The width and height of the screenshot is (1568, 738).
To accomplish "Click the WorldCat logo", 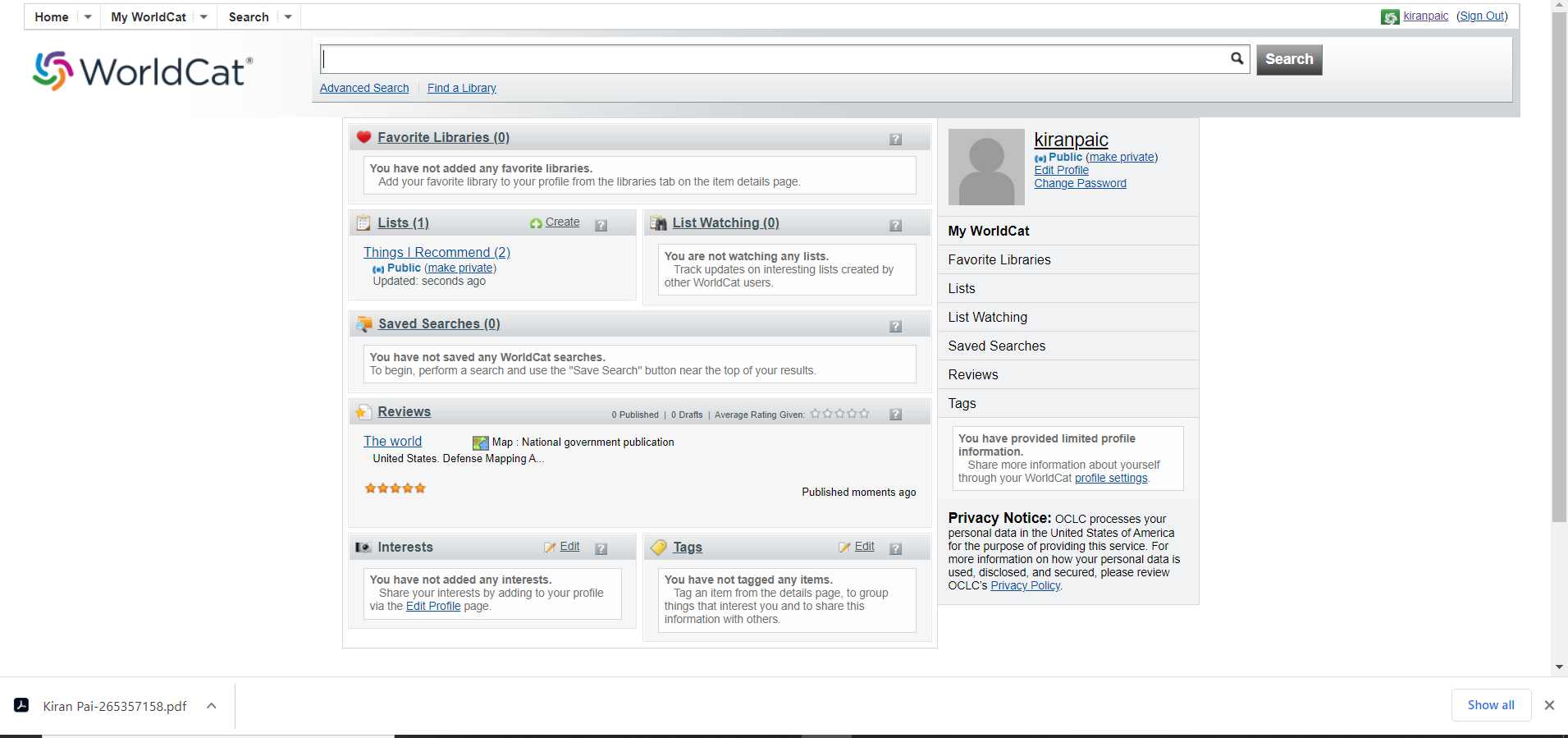I will (x=143, y=71).
